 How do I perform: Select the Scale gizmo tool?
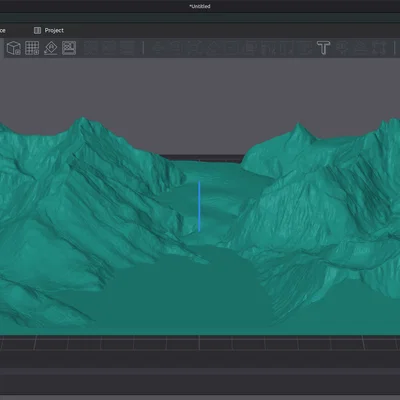(194, 48)
